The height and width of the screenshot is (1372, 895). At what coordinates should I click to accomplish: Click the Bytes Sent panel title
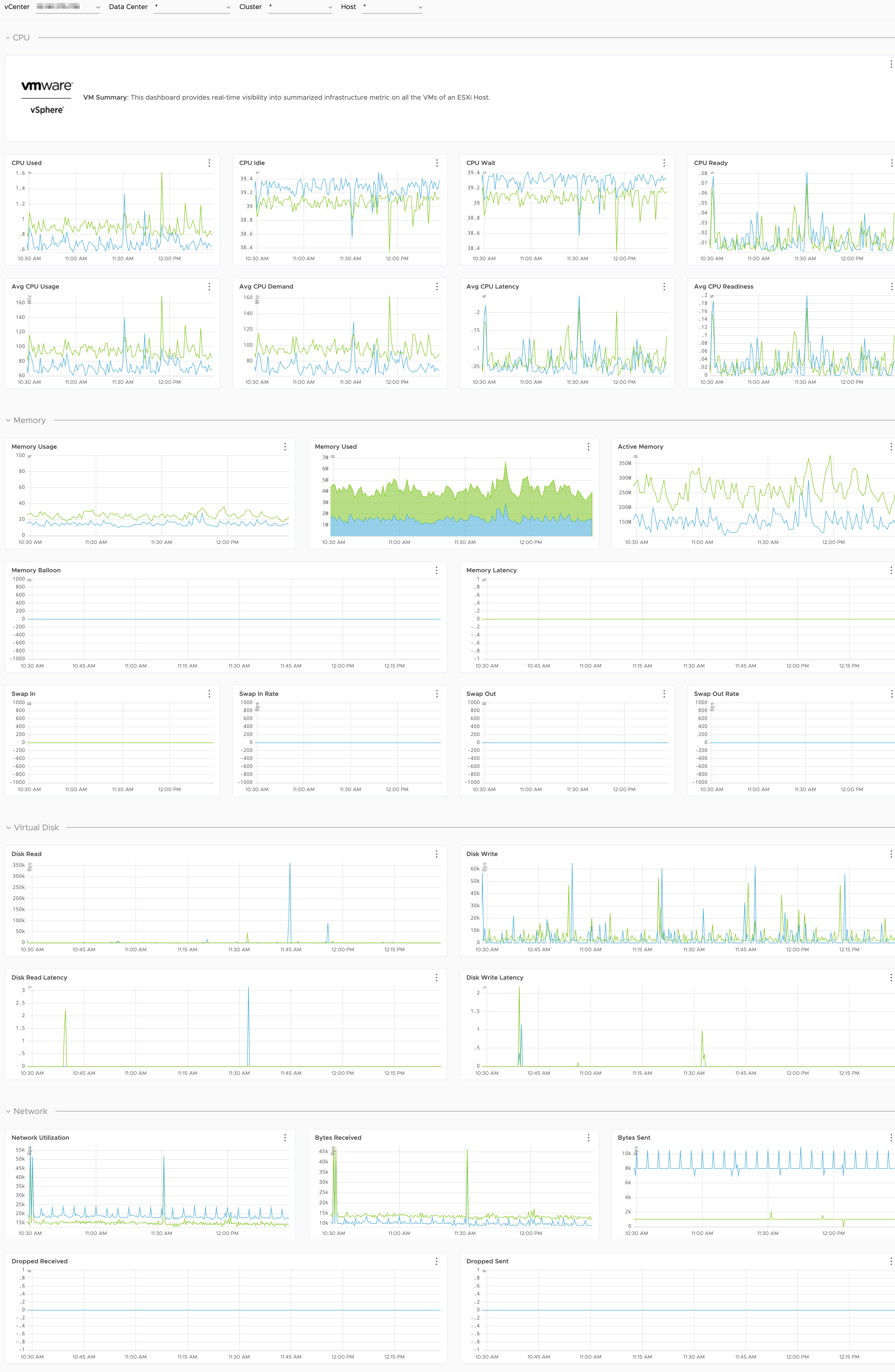tap(634, 1137)
